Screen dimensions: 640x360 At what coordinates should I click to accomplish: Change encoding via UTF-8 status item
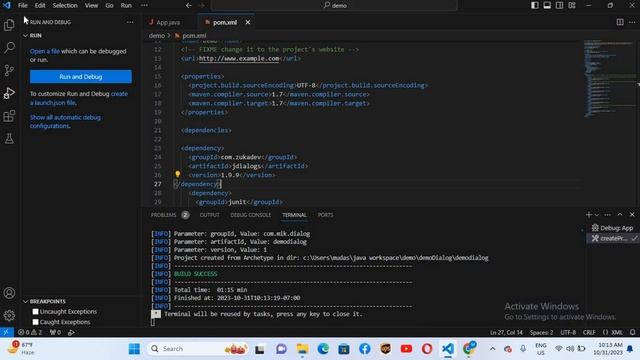pos(568,332)
